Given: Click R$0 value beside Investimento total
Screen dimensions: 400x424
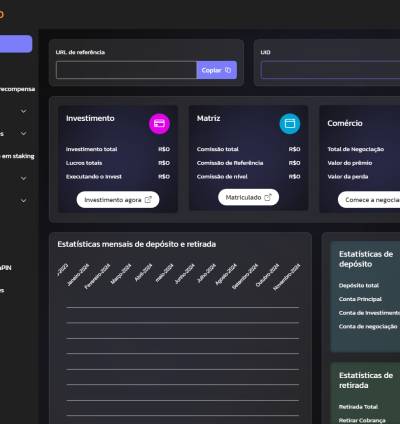Looking at the screenshot, I should (164, 149).
